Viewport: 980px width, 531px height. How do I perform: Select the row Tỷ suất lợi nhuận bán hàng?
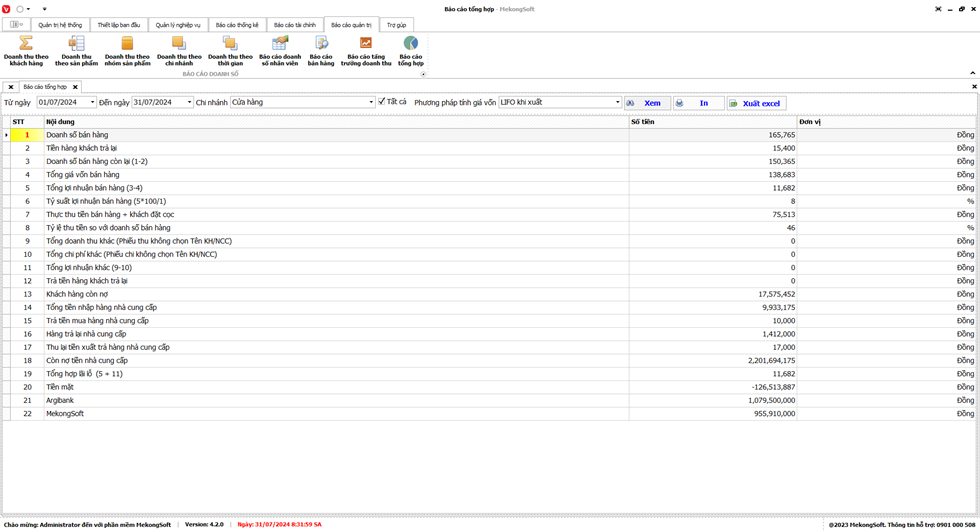(489, 201)
